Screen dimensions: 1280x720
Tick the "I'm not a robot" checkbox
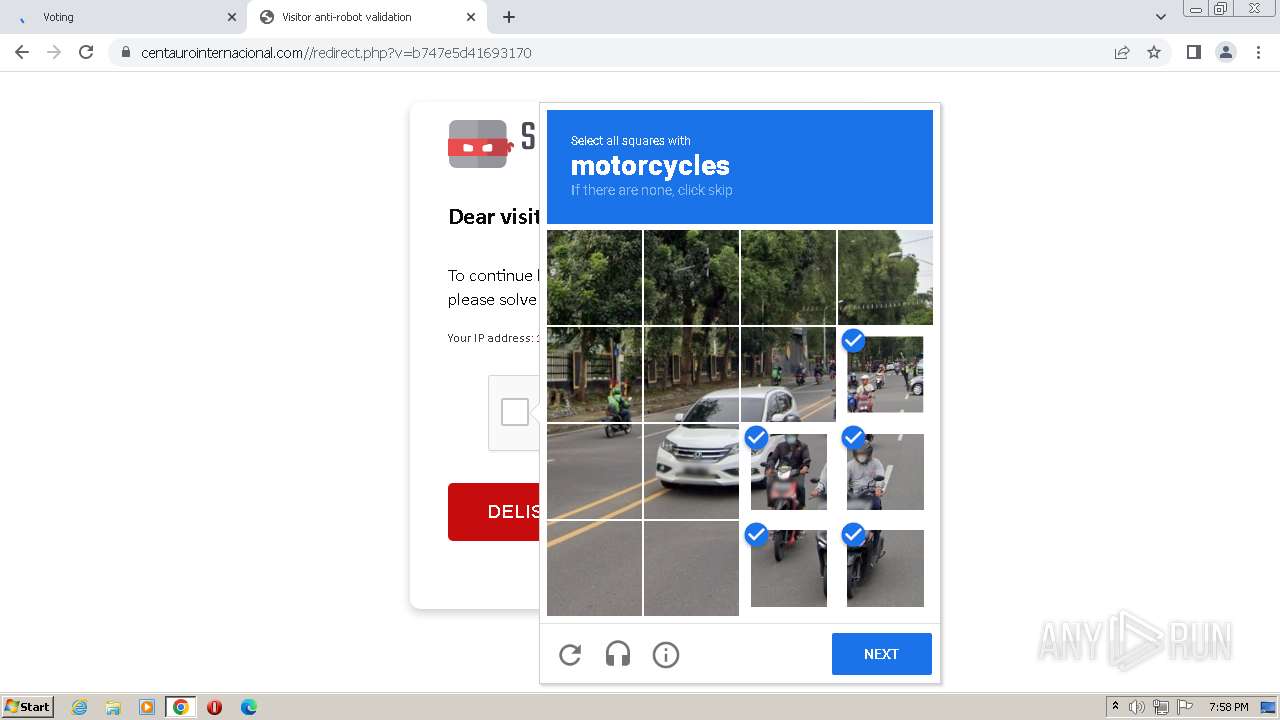515,412
